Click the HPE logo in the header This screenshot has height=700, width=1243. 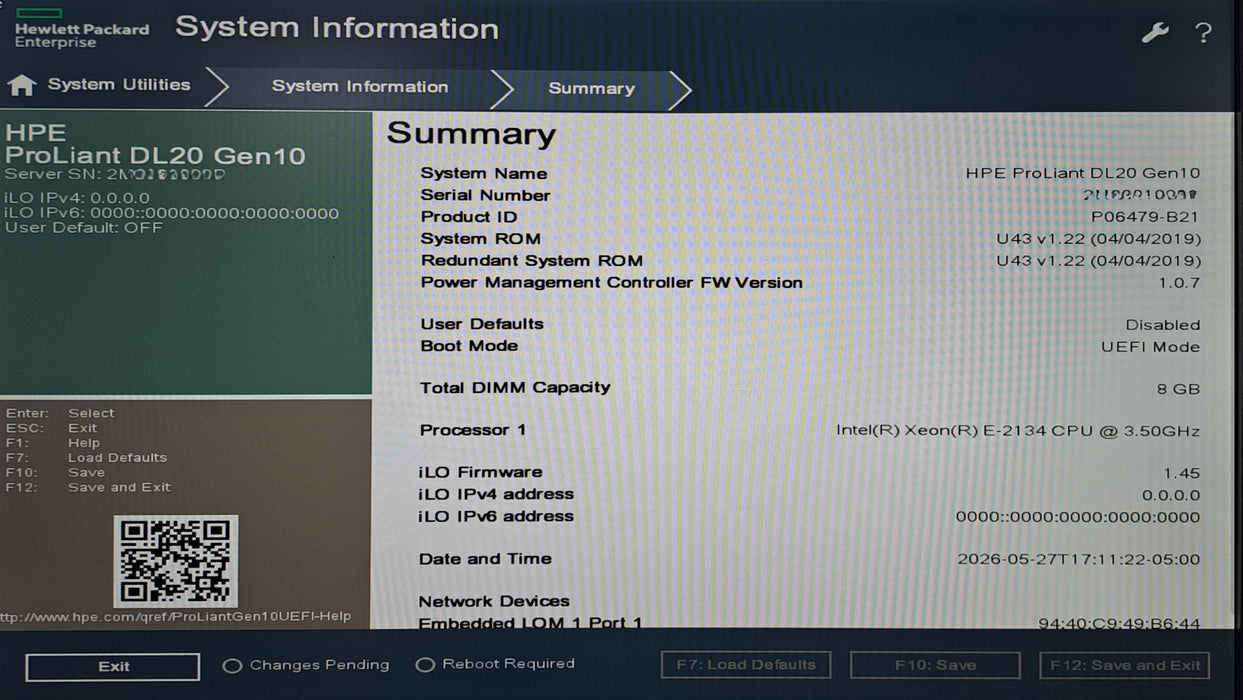pyautogui.click(x=81, y=28)
